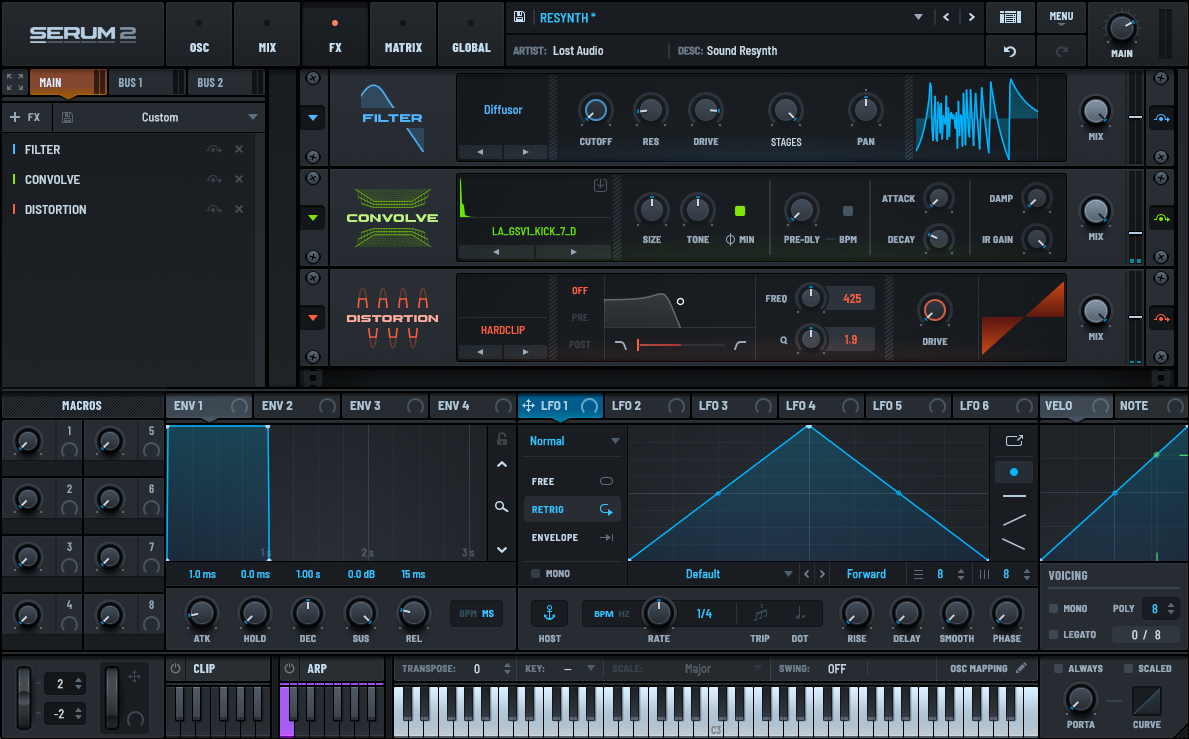1189x739 pixels.
Task: Switch to the MATRIX tab
Action: tap(403, 34)
